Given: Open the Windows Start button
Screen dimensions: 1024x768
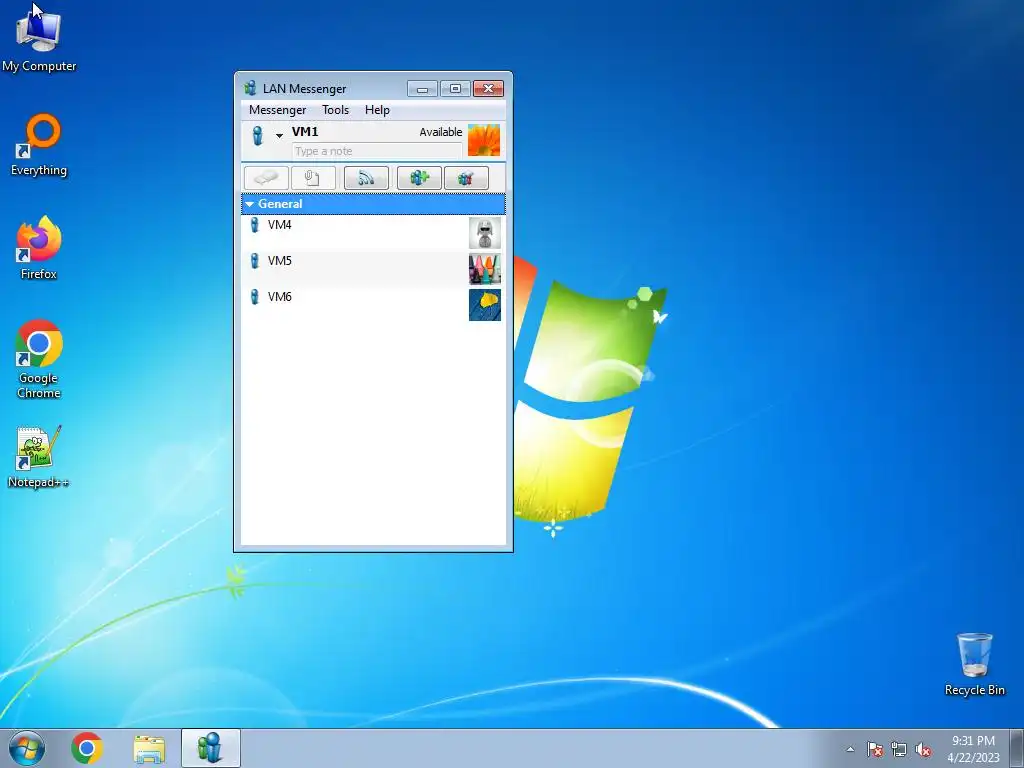Looking at the screenshot, I should click(27, 748).
